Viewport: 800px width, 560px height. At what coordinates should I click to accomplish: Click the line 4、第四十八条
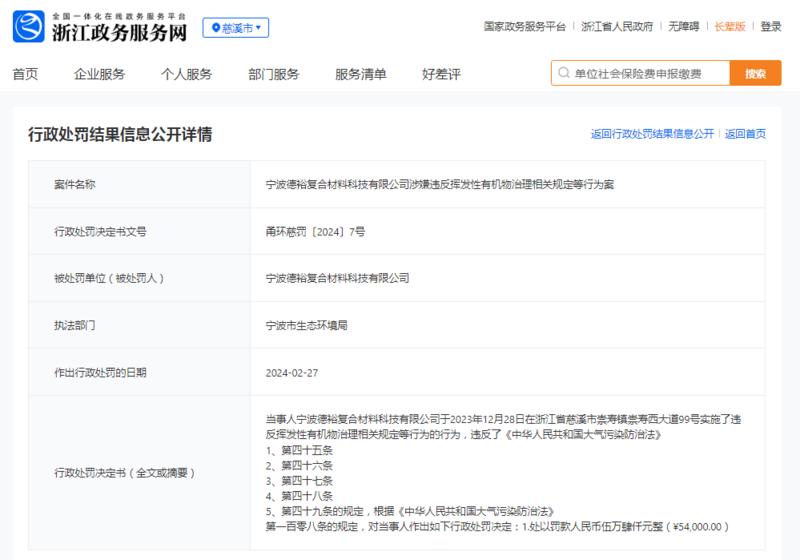pyautogui.click(x=299, y=496)
